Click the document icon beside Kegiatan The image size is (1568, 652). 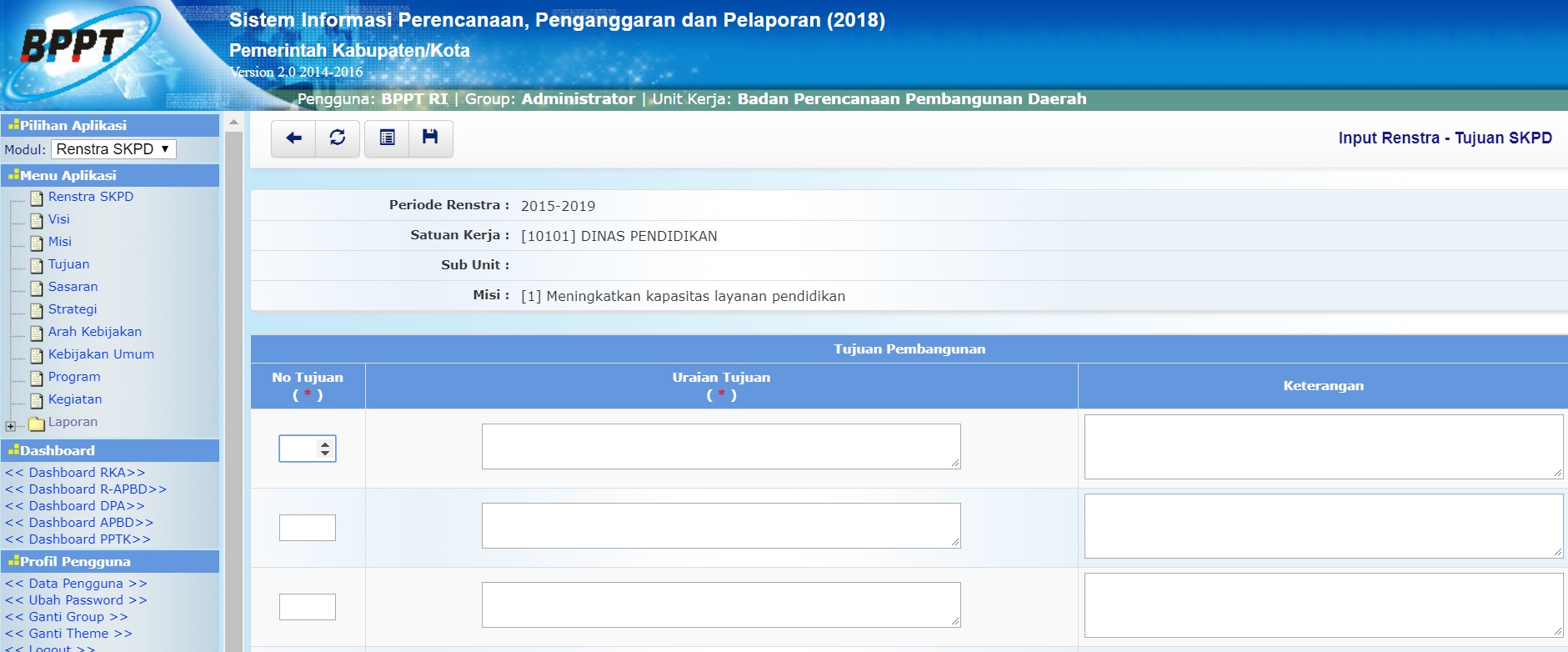(x=37, y=401)
